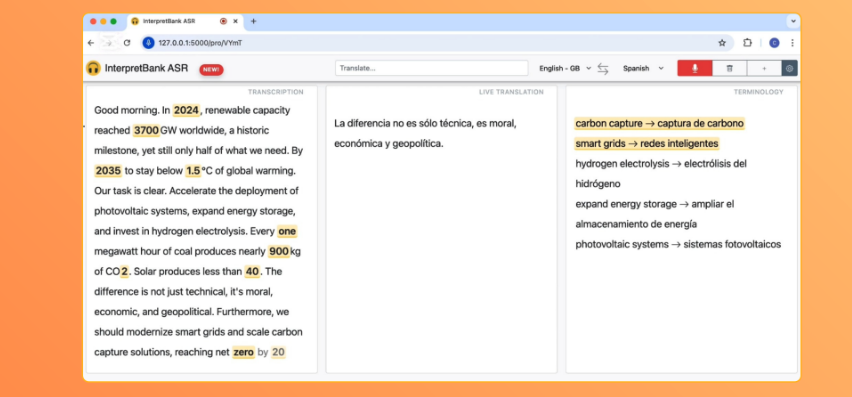Click the highlighted word zero
852x397 pixels.
click(243, 352)
